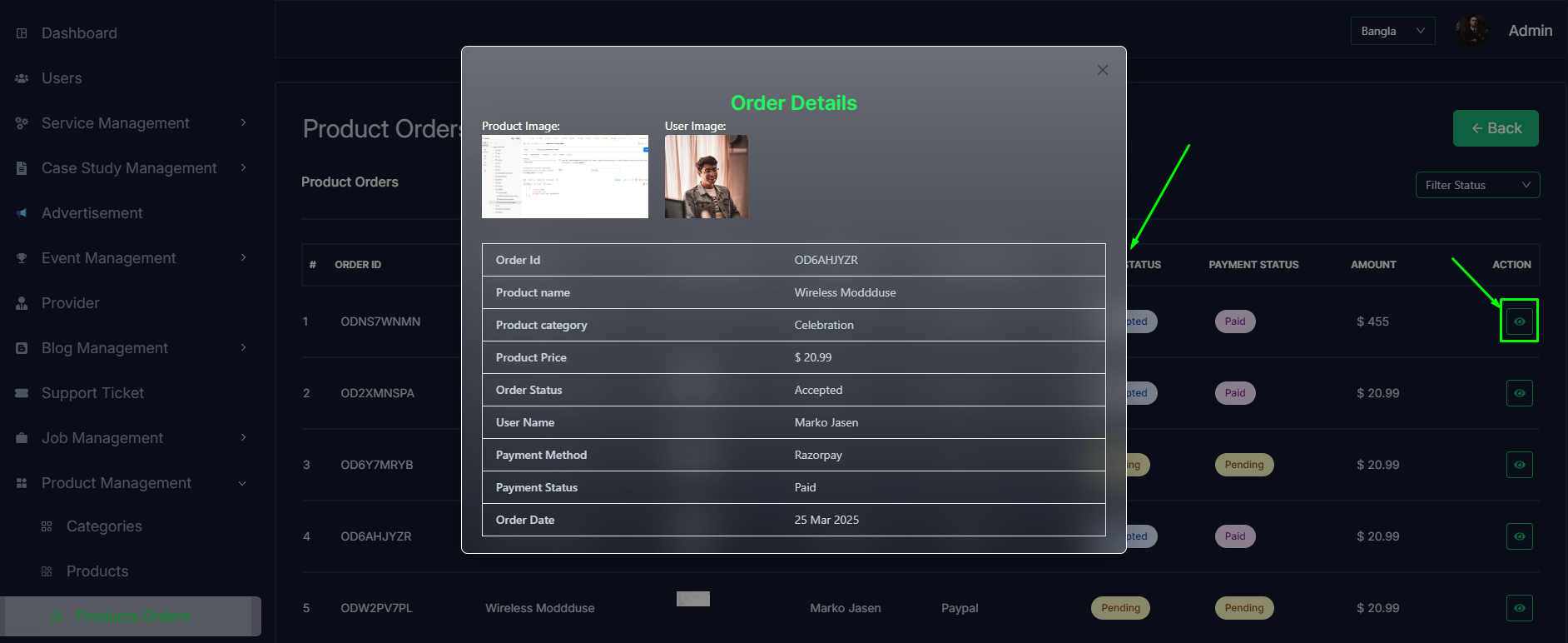View order ODW2PV7PL details eye icon
Screen dimensions: 1568x643
pos(1520,608)
